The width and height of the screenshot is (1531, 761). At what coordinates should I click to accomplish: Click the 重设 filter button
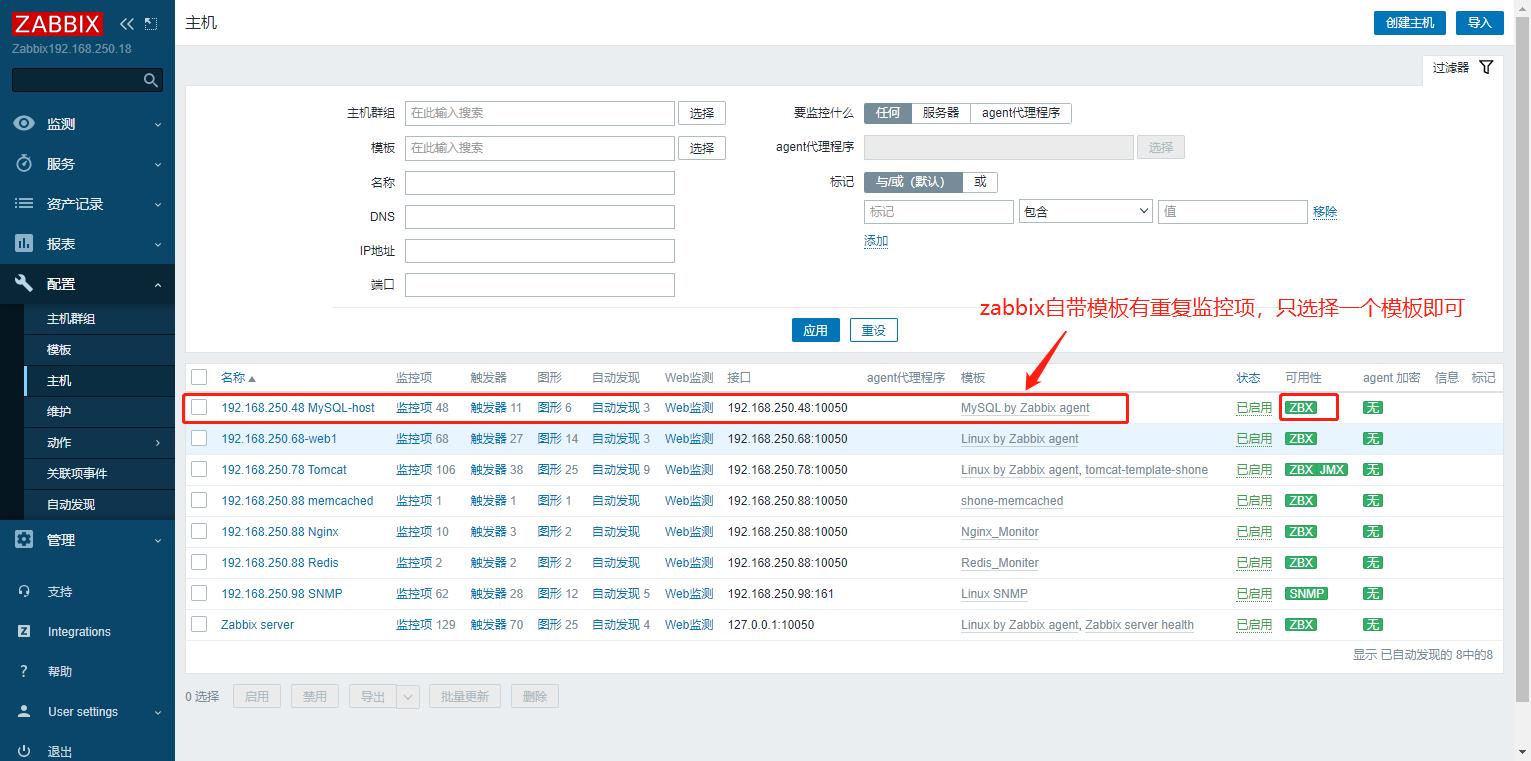coord(874,330)
